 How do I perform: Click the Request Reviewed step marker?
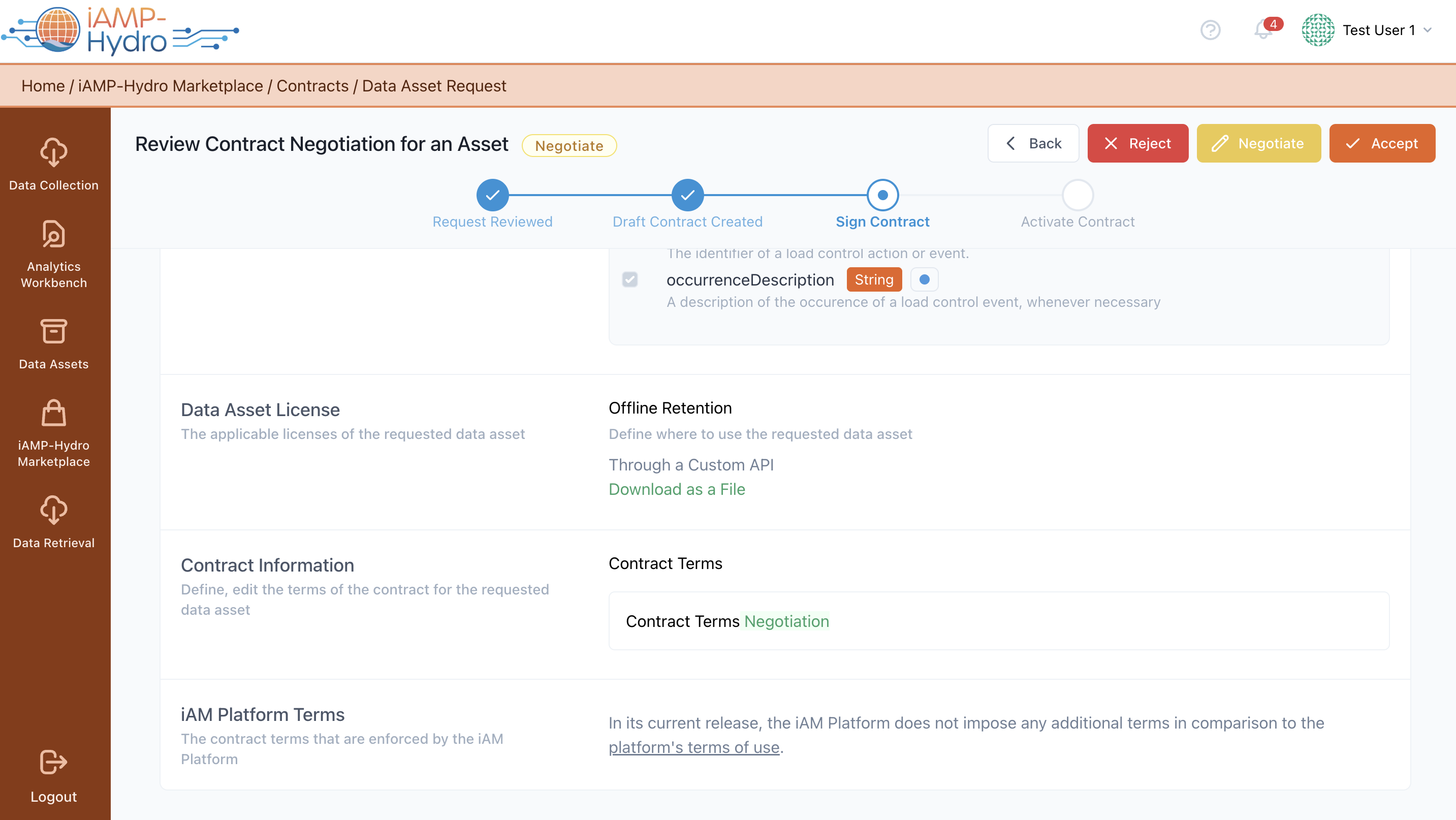tap(492, 195)
